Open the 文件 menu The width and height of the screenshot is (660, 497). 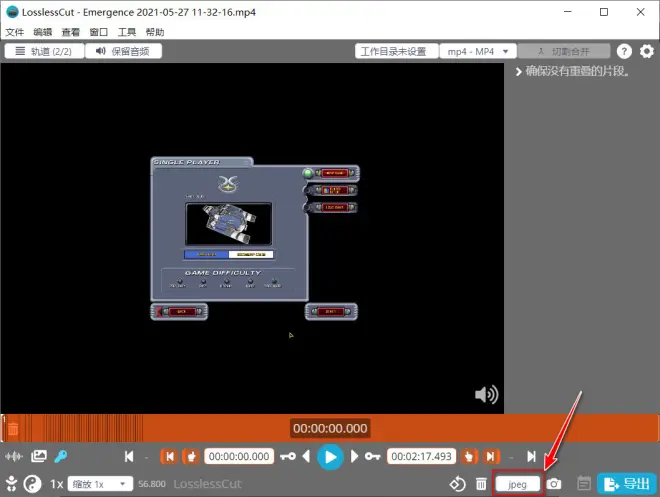(x=15, y=32)
